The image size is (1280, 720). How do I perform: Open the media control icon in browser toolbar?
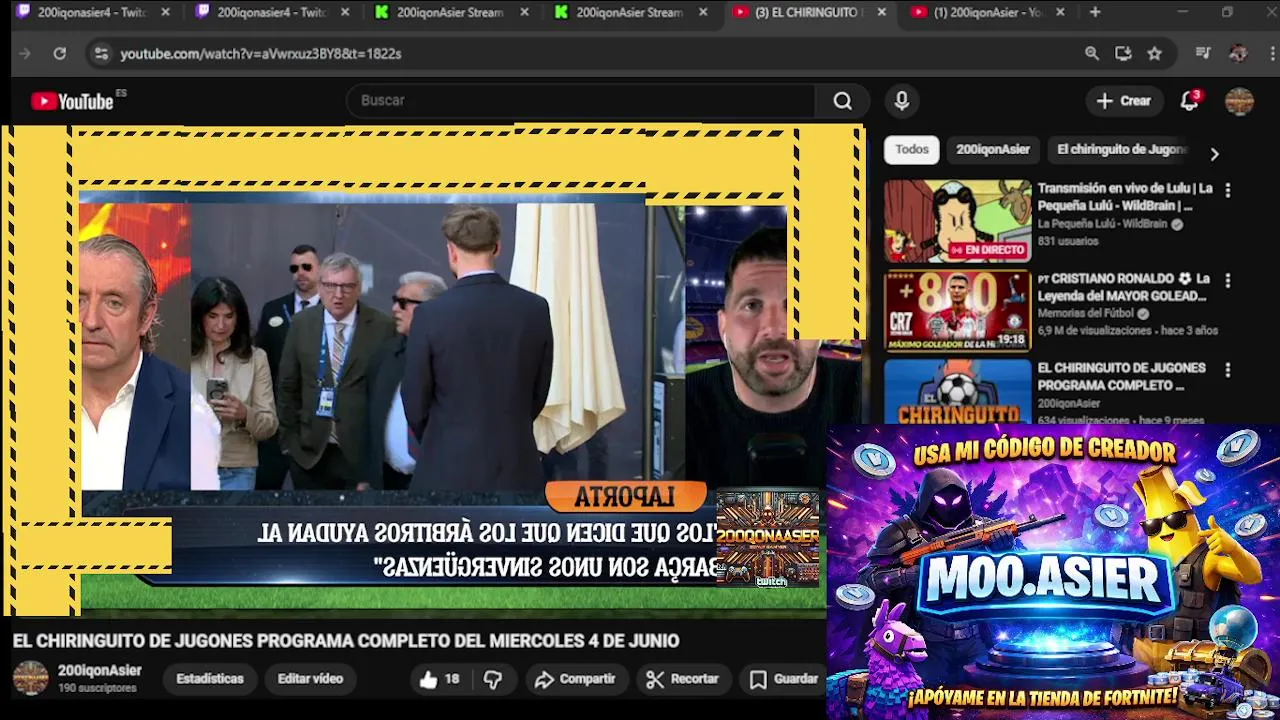tap(1203, 54)
